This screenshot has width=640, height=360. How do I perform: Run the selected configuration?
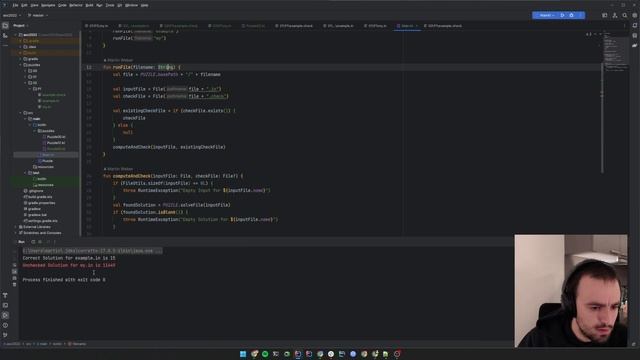tap(562, 15)
